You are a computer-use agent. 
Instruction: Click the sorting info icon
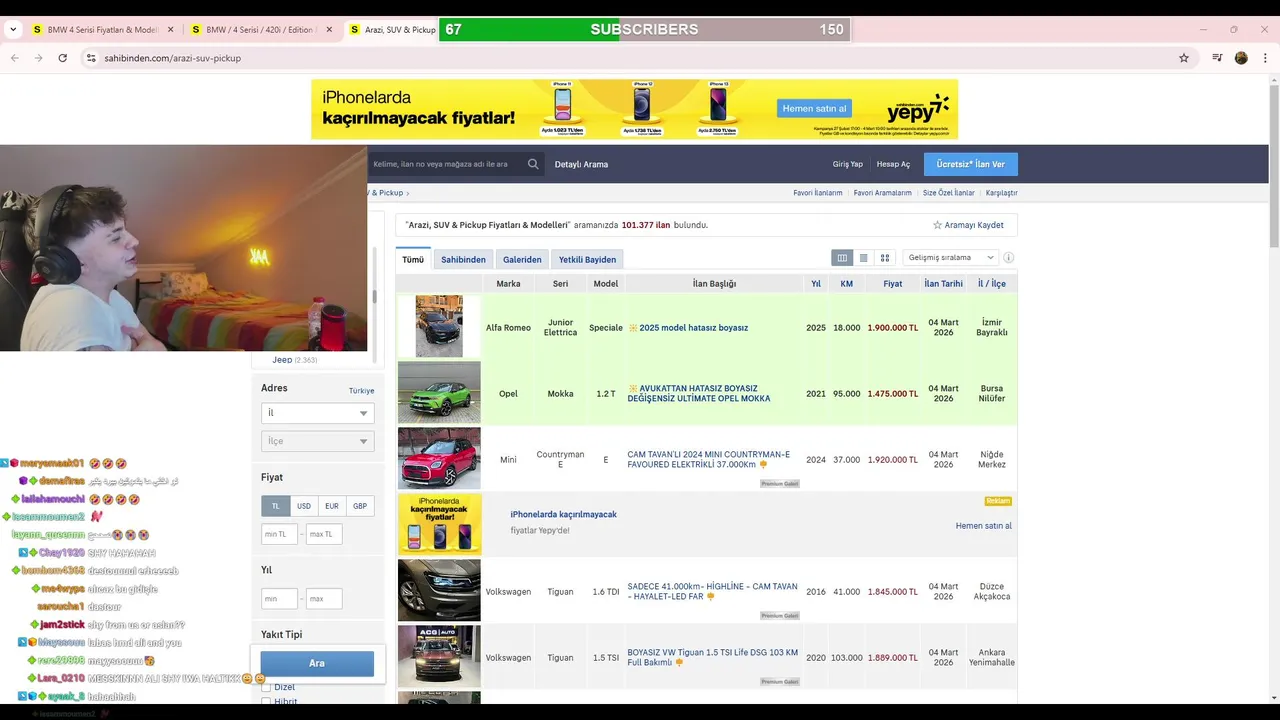click(x=1008, y=258)
